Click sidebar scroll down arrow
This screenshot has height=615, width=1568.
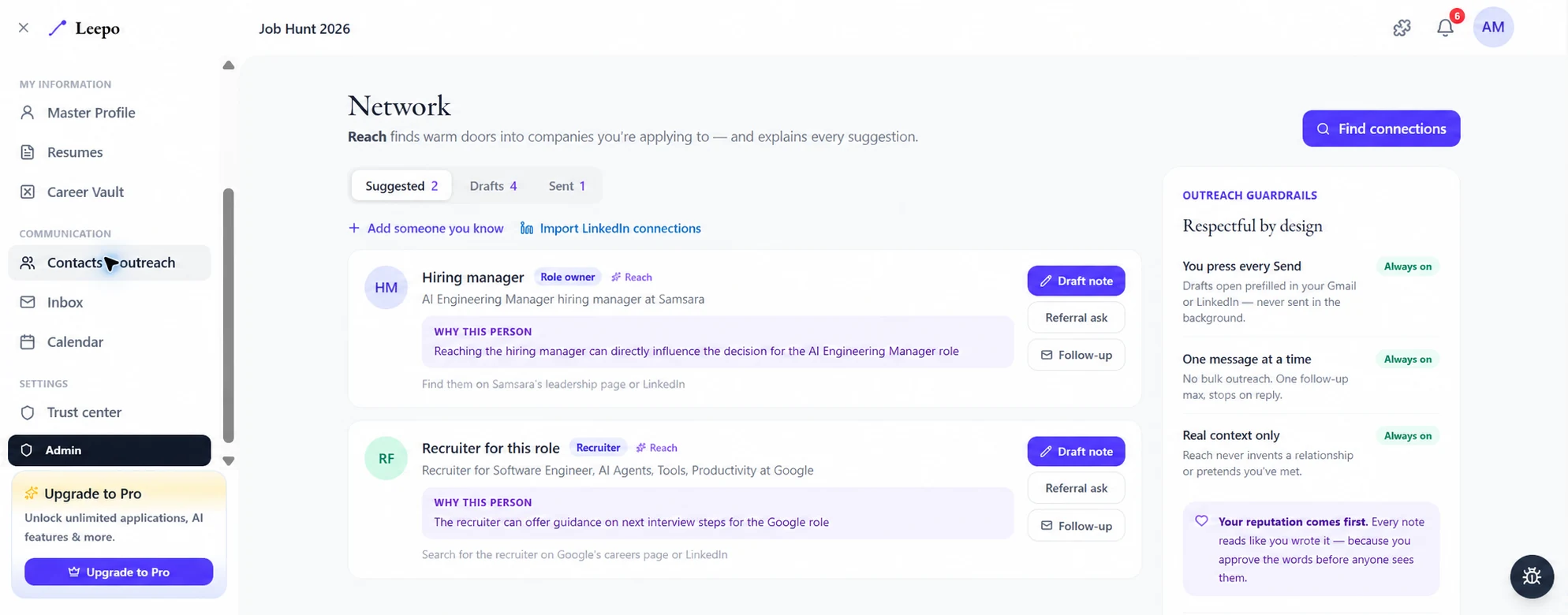pos(229,460)
